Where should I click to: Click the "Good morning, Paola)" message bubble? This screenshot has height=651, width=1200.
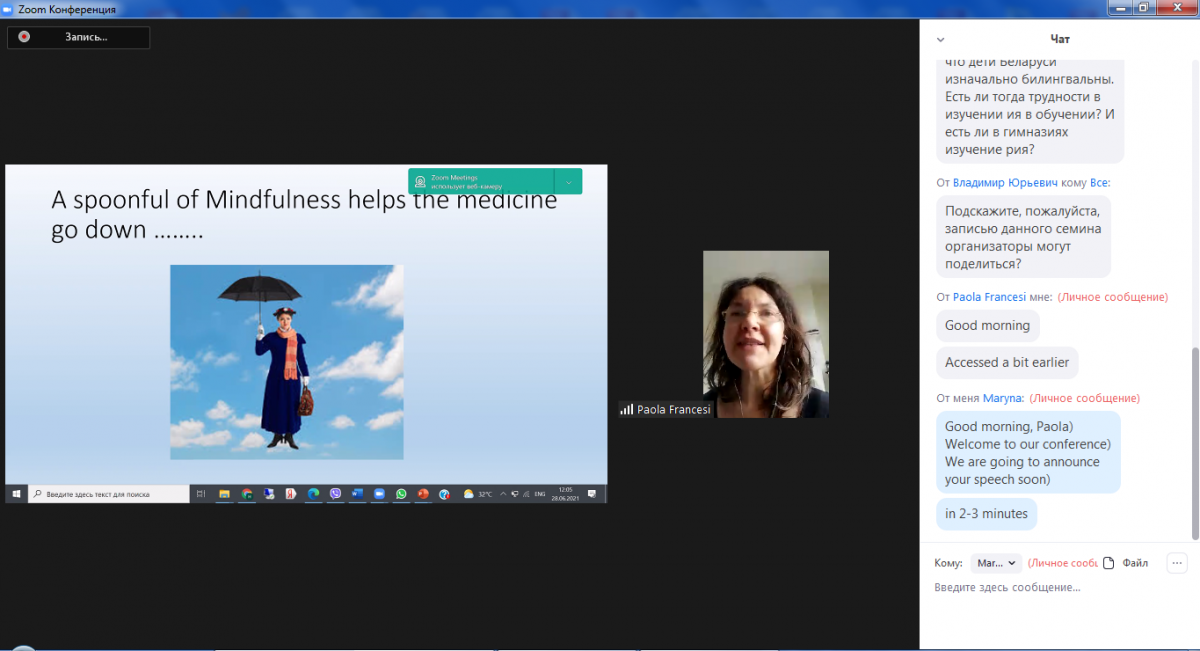pyautogui.click(x=1028, y=452)
